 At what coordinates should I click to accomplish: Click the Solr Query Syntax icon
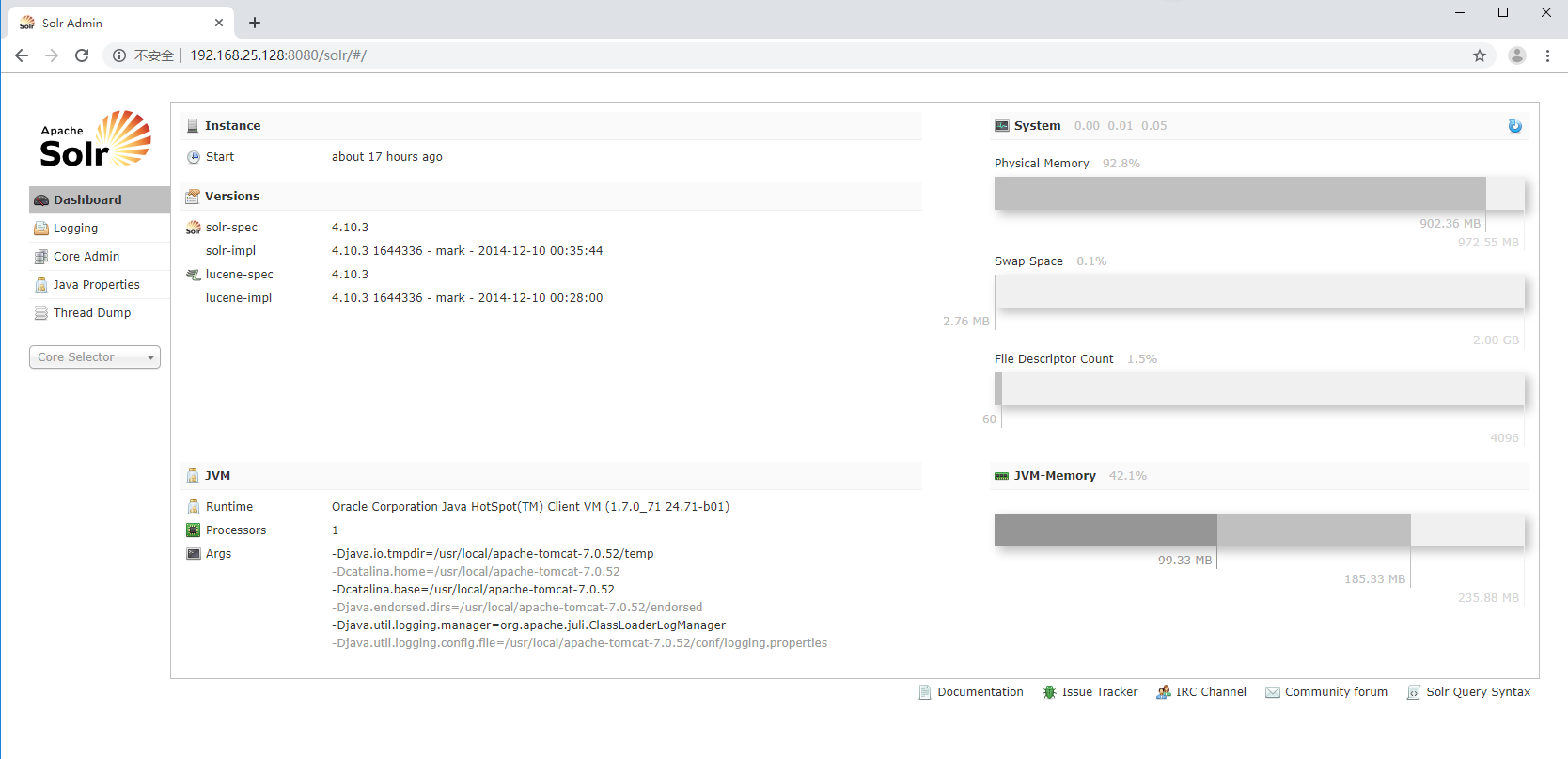point(1414,692)
